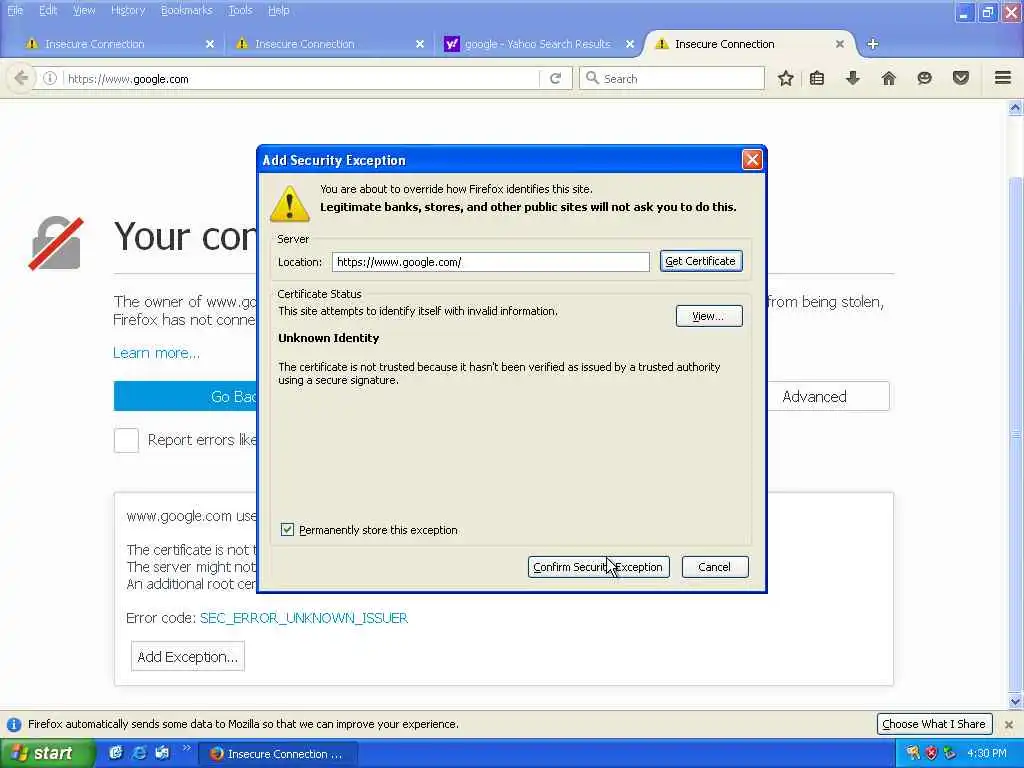The height and width of the screenshot is (768, 1024).
Task: Click Get Certificate button
Action: click(x=701, y=261)
